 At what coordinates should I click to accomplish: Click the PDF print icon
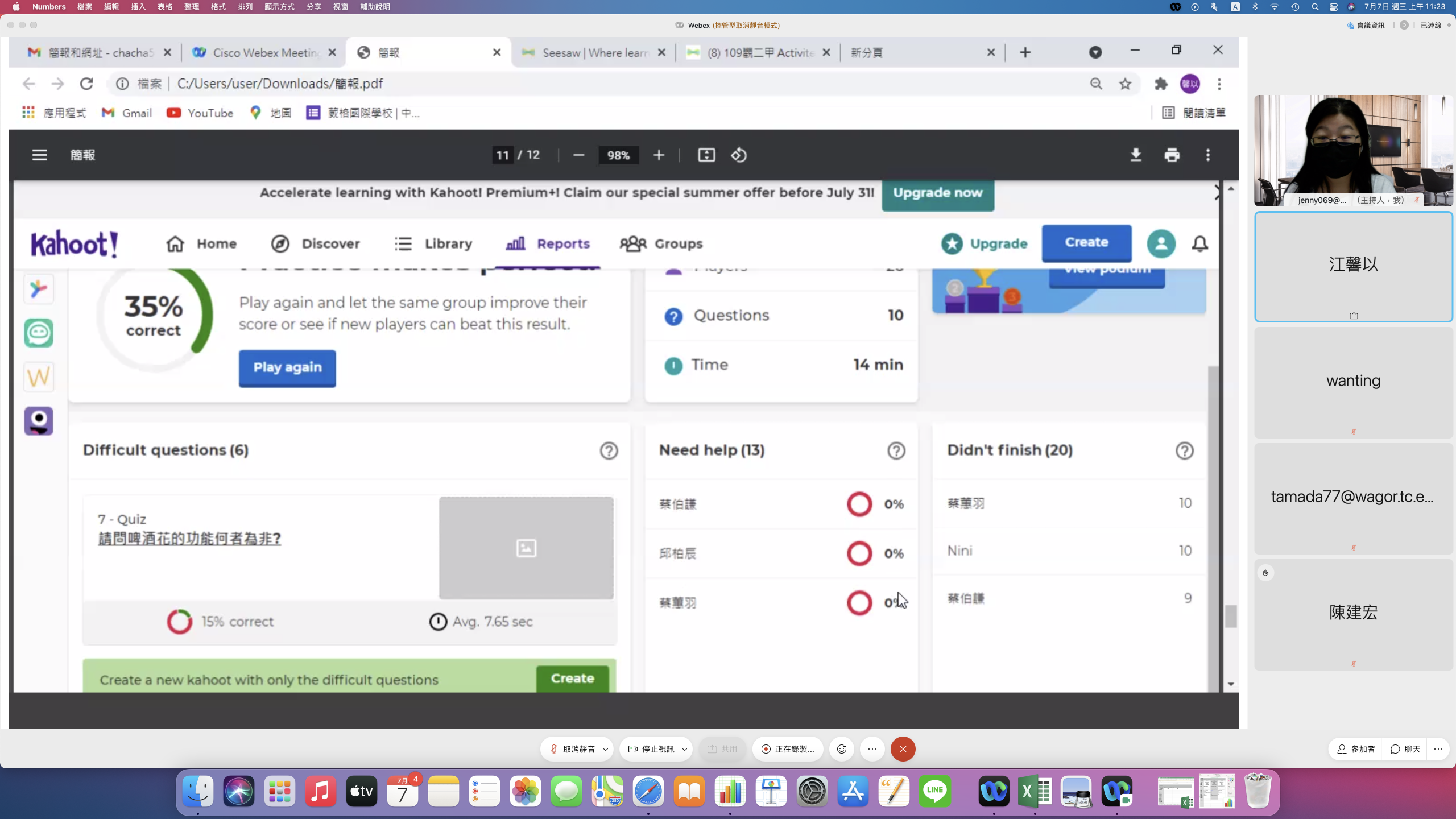click(1172, 155)
